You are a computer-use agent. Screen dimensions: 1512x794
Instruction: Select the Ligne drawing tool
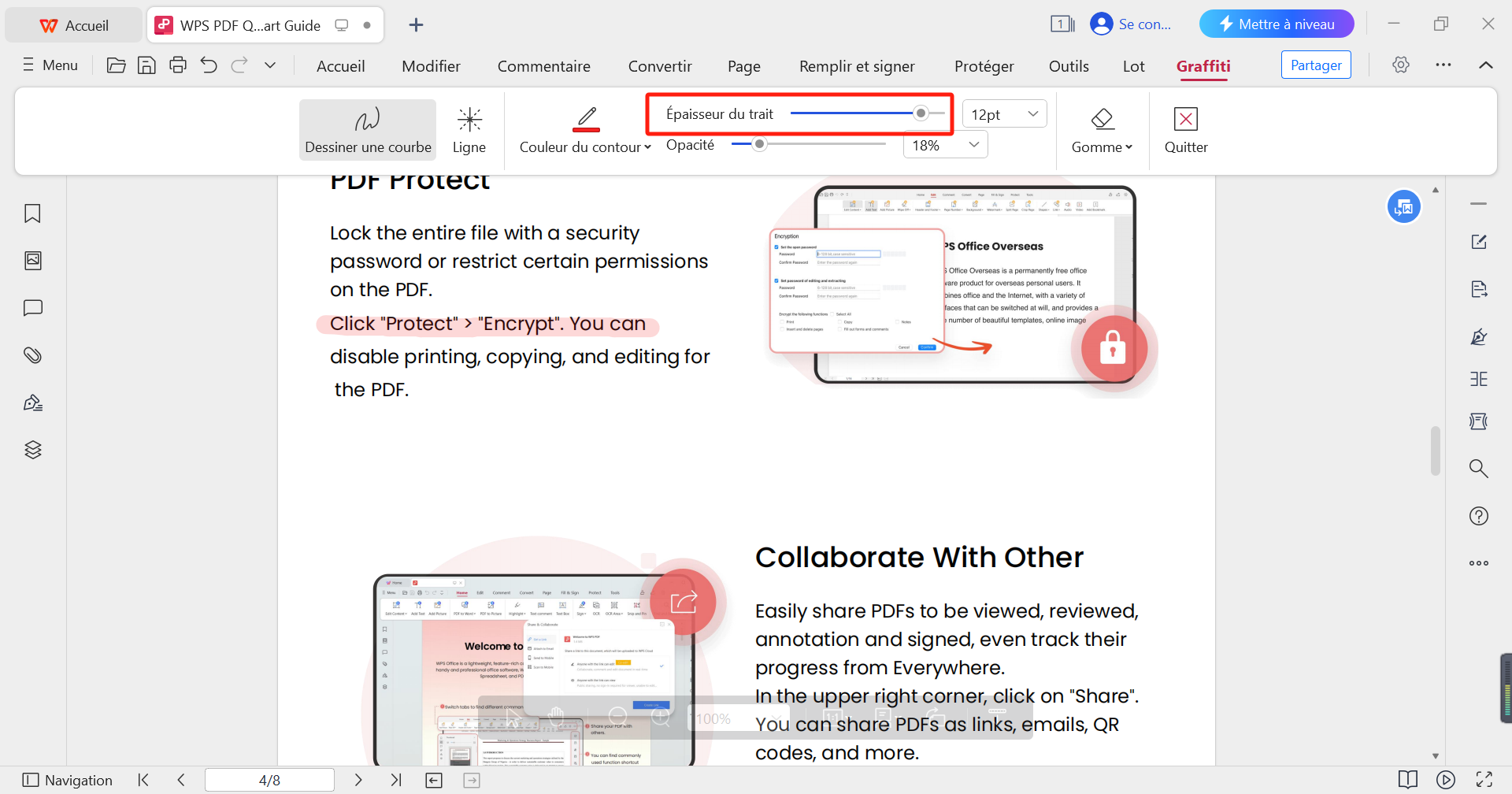tap(469, 130)
